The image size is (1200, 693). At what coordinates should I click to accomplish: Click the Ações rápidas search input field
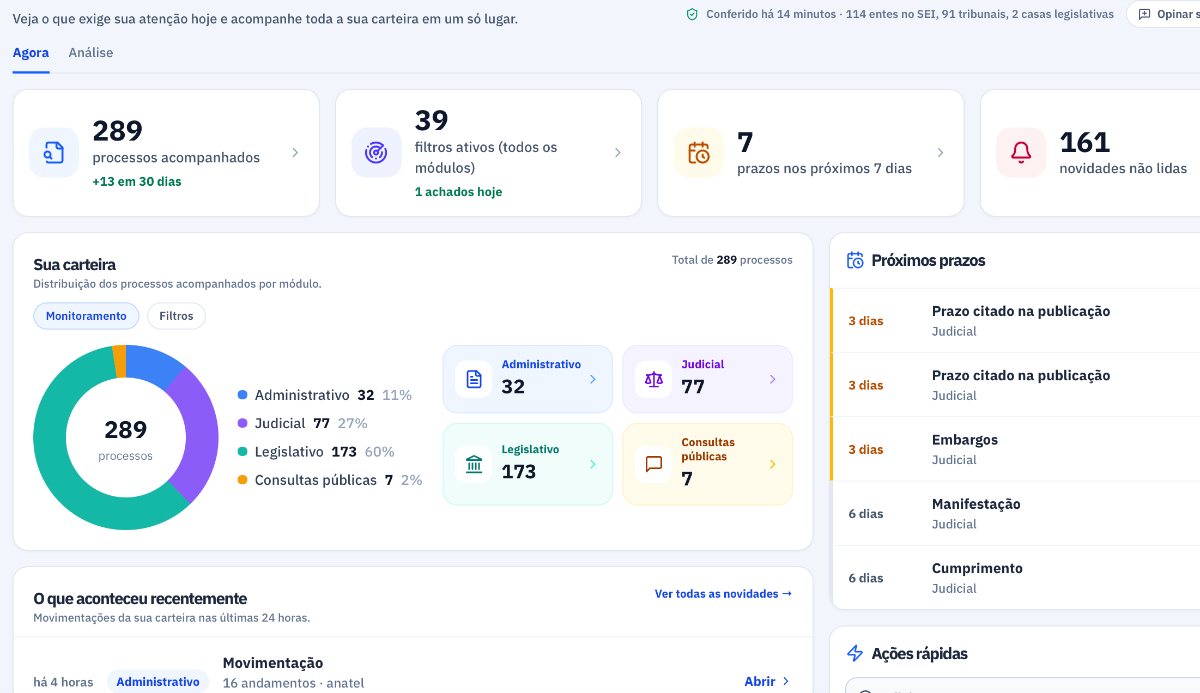point(1022,686)
